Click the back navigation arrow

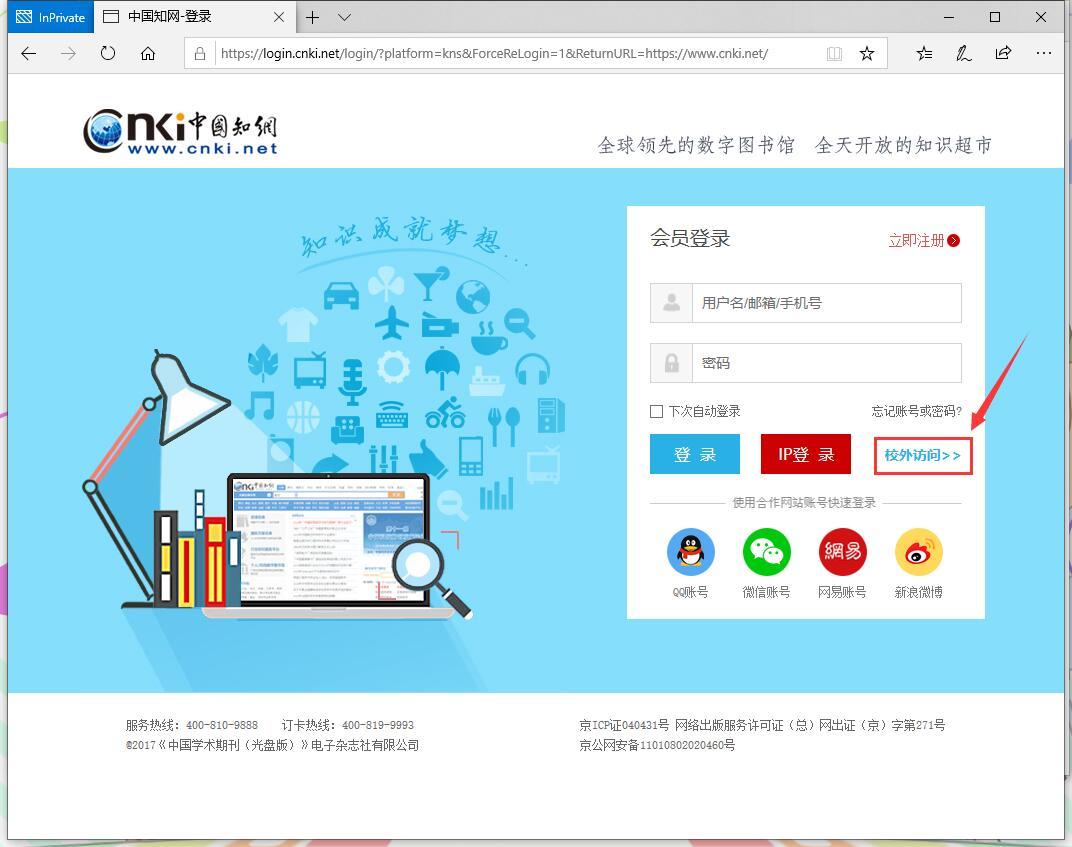(28, 54)
